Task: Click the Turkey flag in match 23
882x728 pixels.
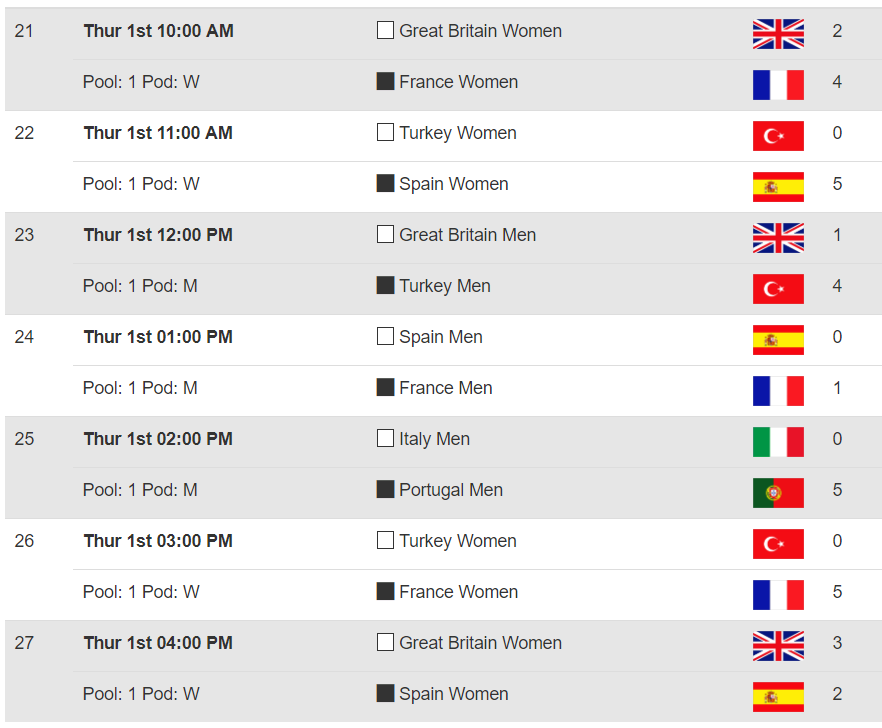Action: point(778,289)
